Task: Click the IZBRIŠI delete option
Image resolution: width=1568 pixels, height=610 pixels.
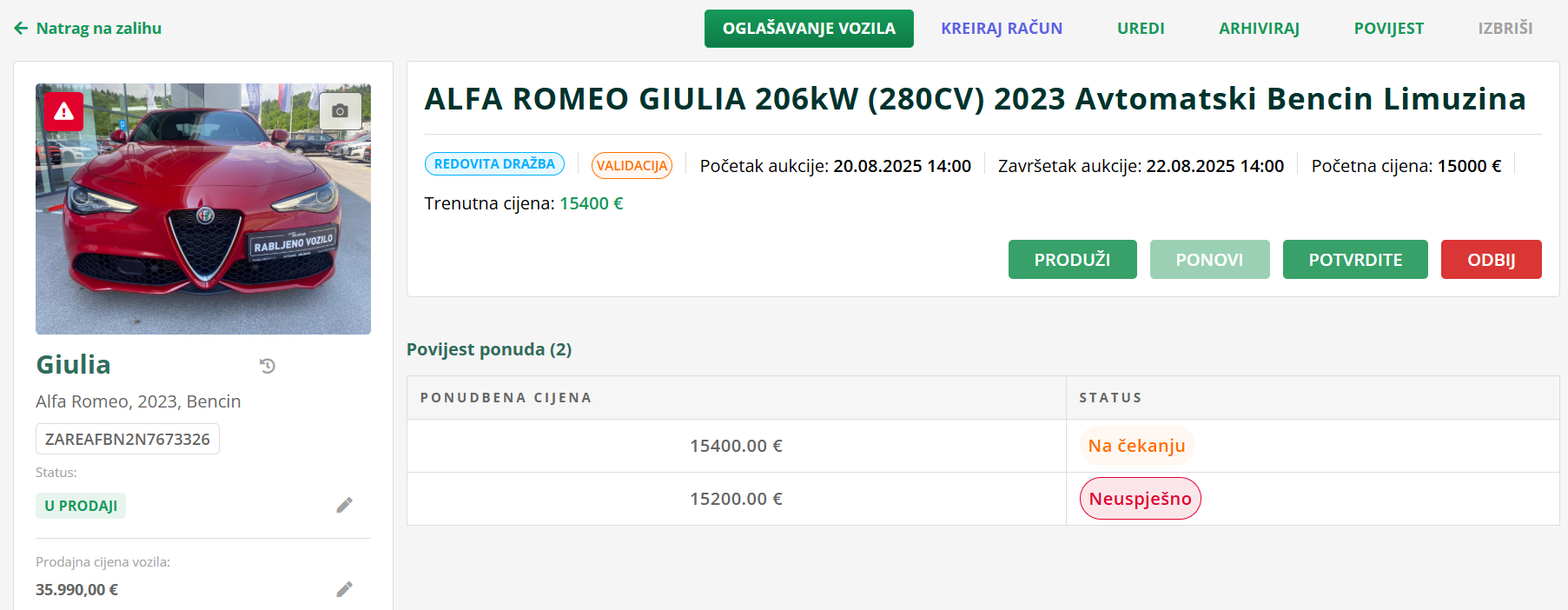Action: [1505, 29]
